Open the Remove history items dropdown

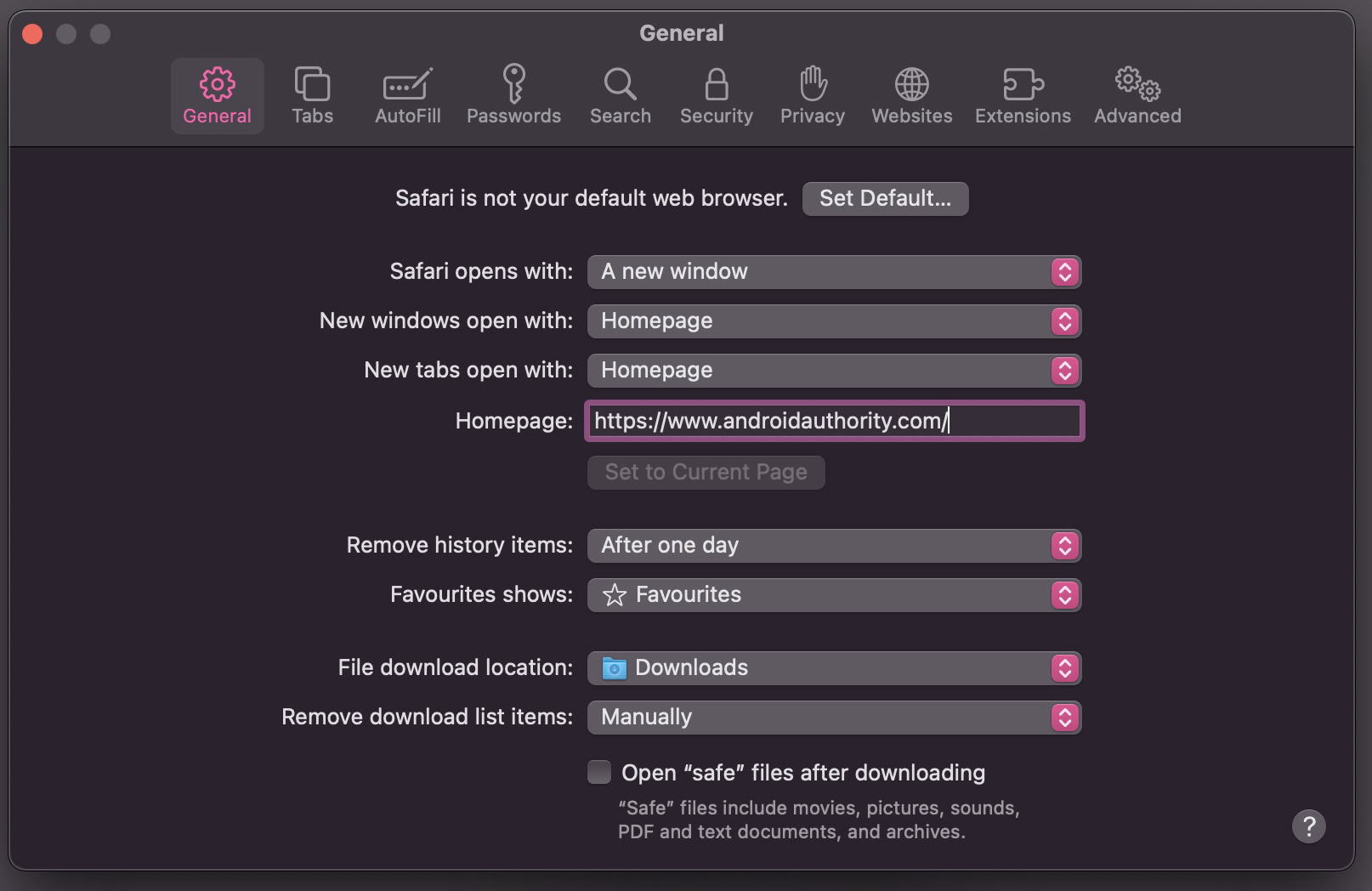click(833, 546)
